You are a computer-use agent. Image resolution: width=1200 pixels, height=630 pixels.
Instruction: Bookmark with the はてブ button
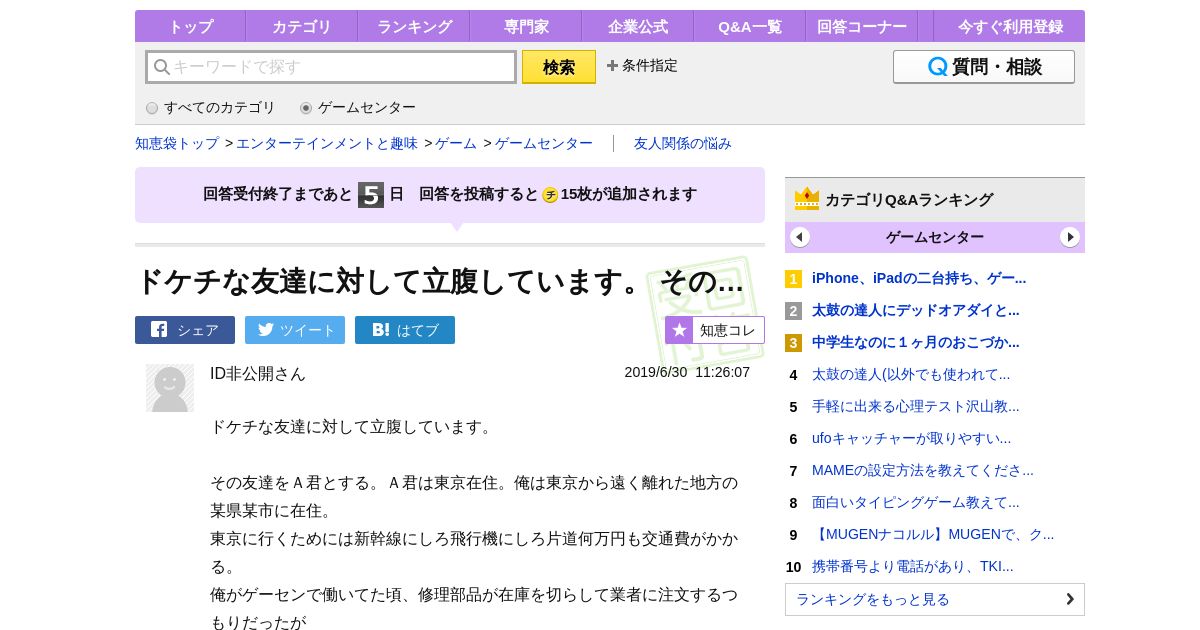405,330
